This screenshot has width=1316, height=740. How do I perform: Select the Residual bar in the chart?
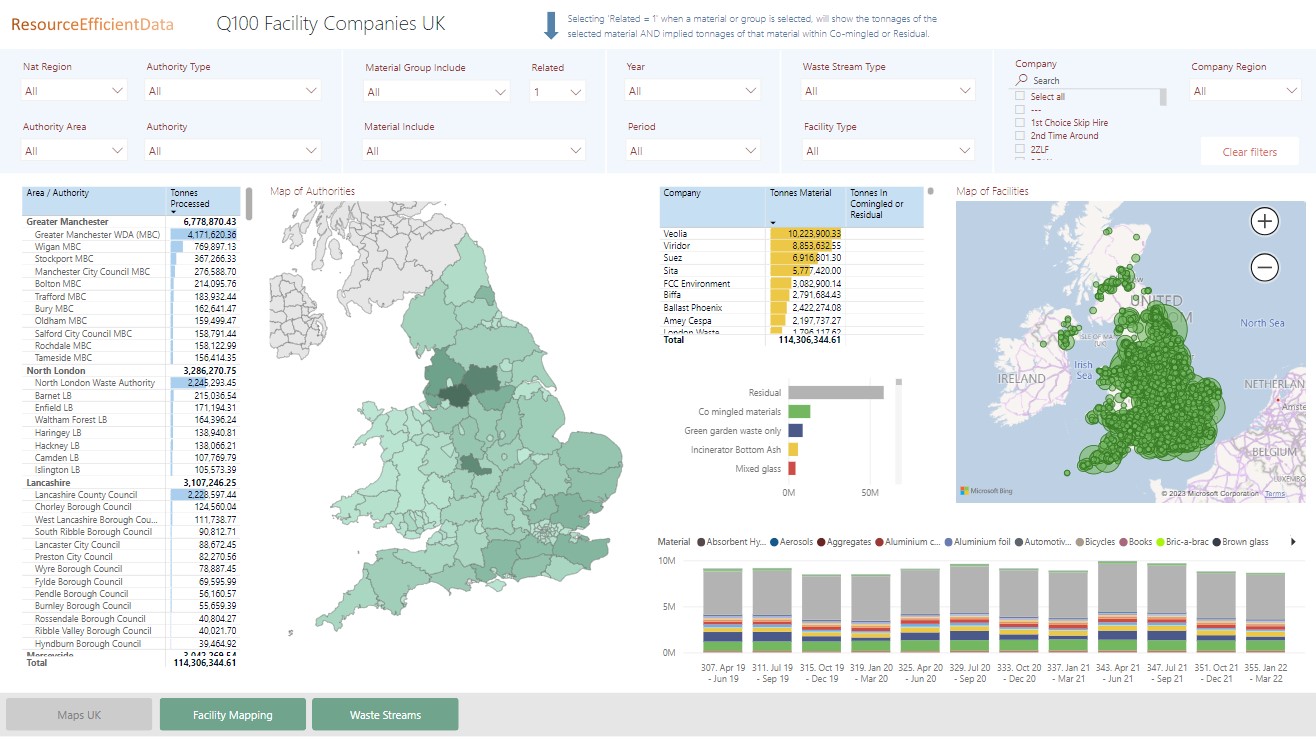(x=835, y=393)
